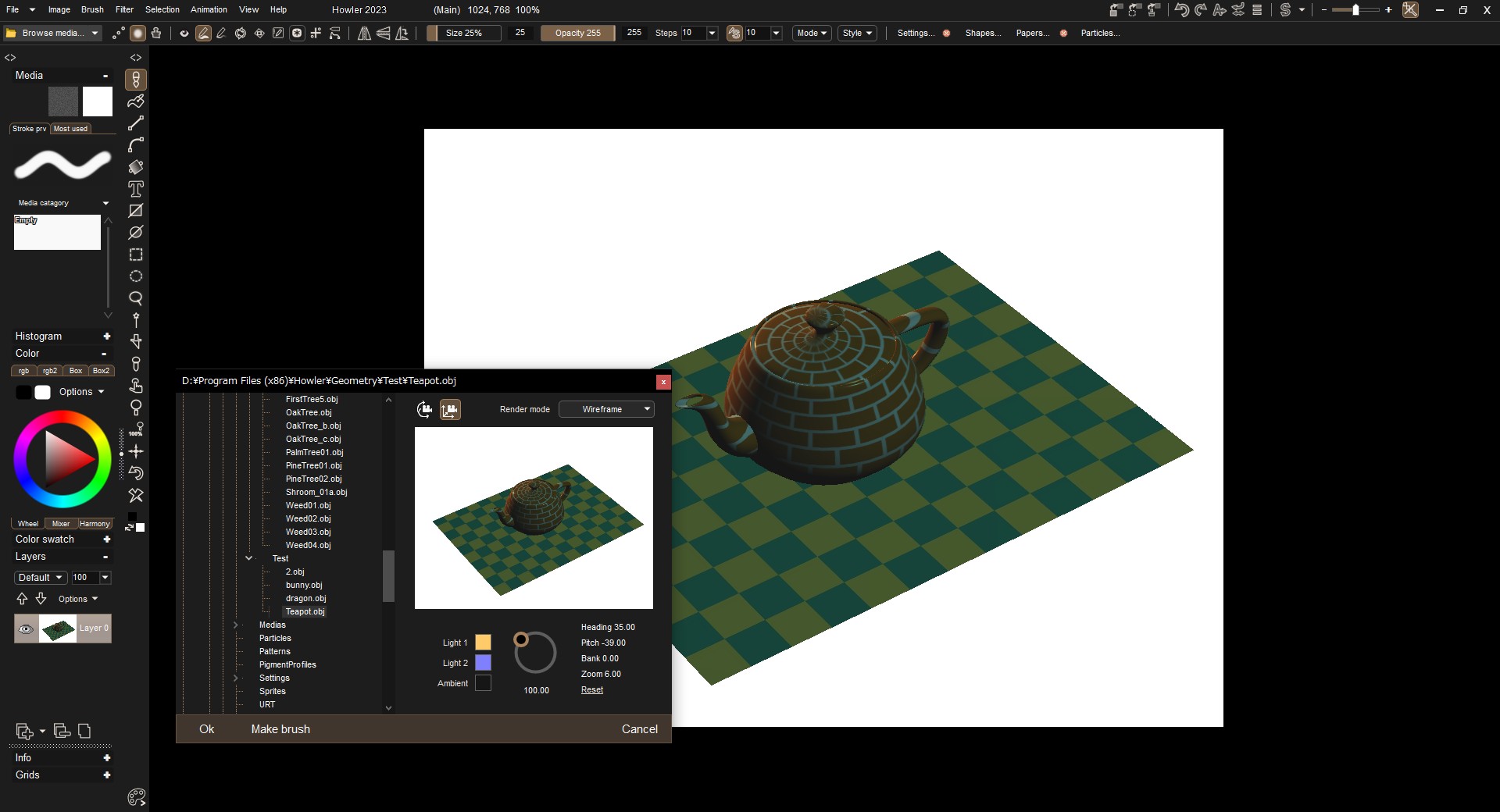
Task: Select the line drawing tool
Action: click(x=136, y=123)
